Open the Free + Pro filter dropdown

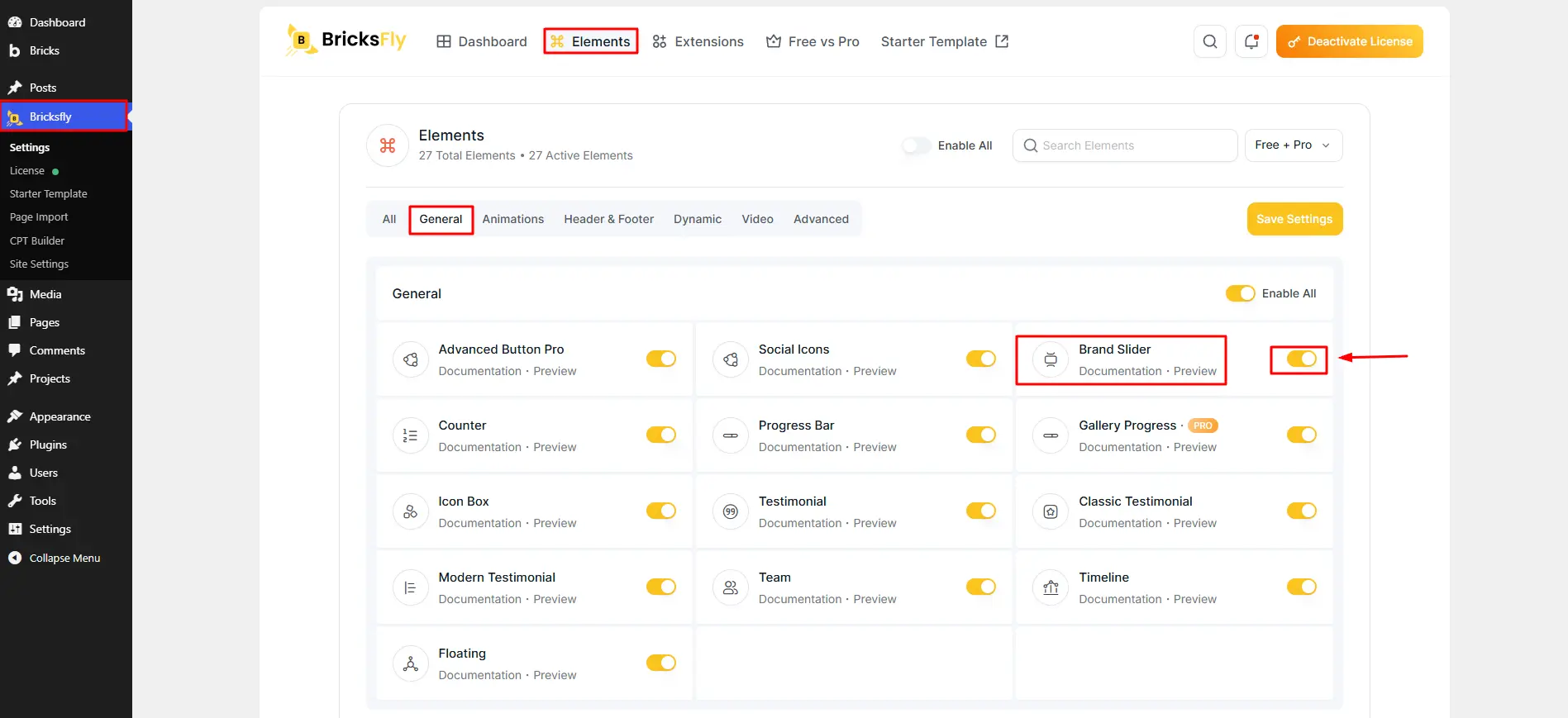click(1294, 145)
